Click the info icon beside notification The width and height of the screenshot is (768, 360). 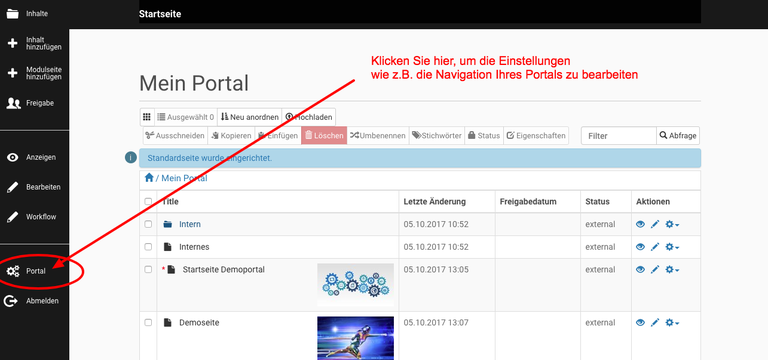[x=131, y=158]
